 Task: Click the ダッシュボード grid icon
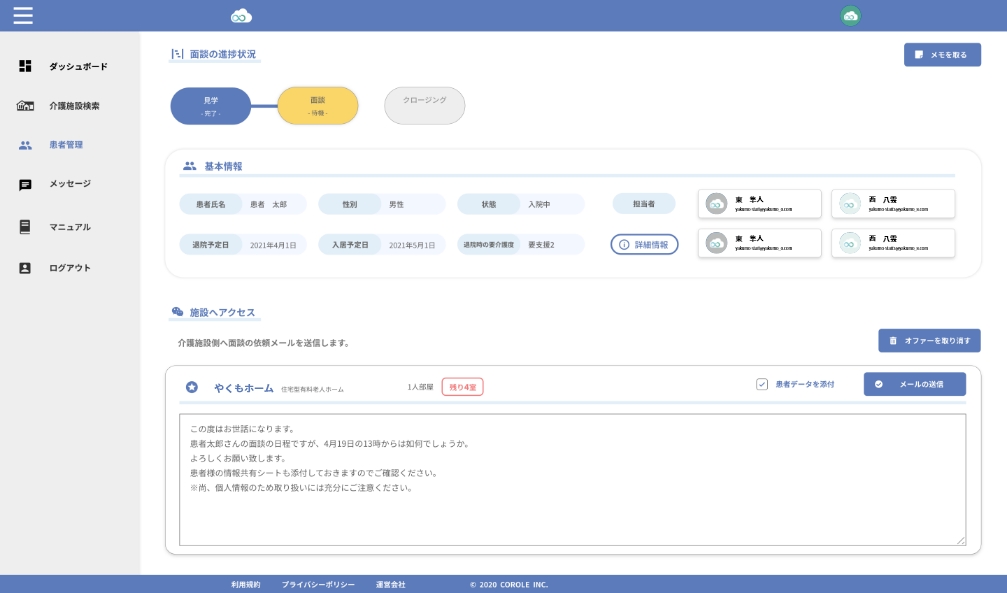tap(26, 66)
